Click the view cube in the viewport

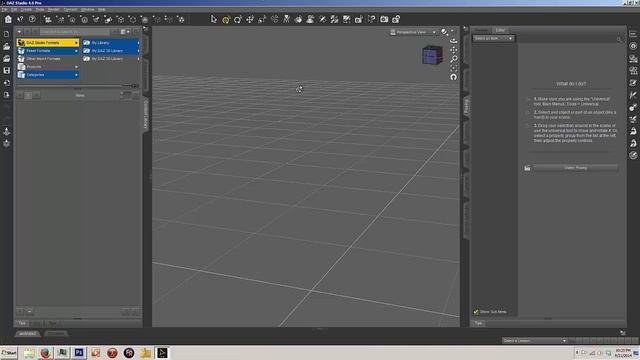[432, 55]
